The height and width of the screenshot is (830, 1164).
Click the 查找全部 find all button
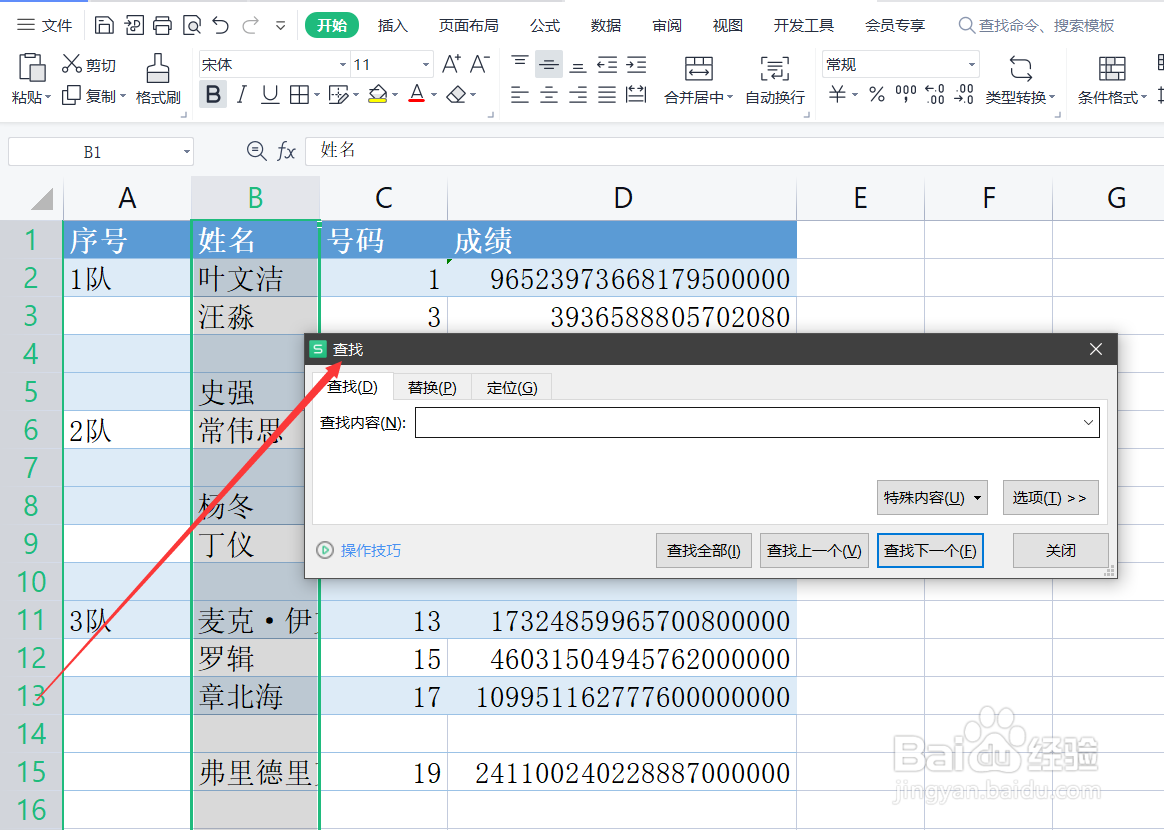pyautogui.click(x=703, y=550)
